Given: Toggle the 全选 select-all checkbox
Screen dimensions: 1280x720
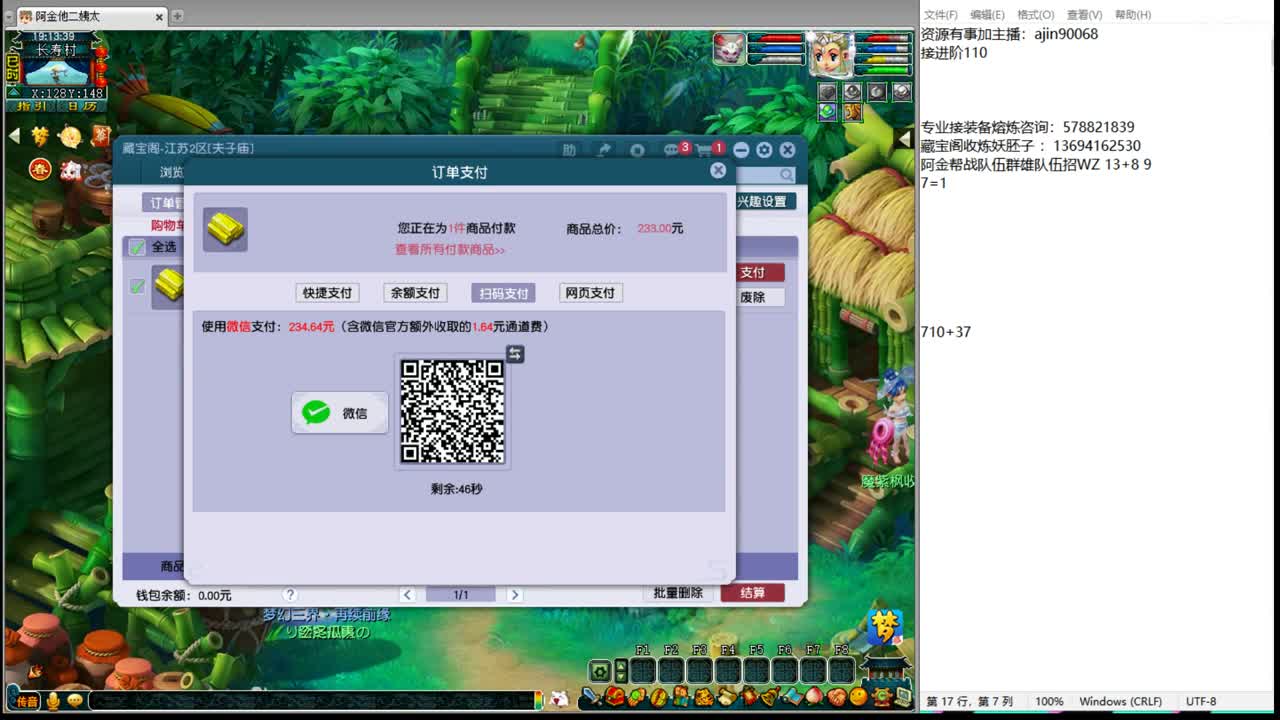Looking at the screenshot, I should 137,247.
